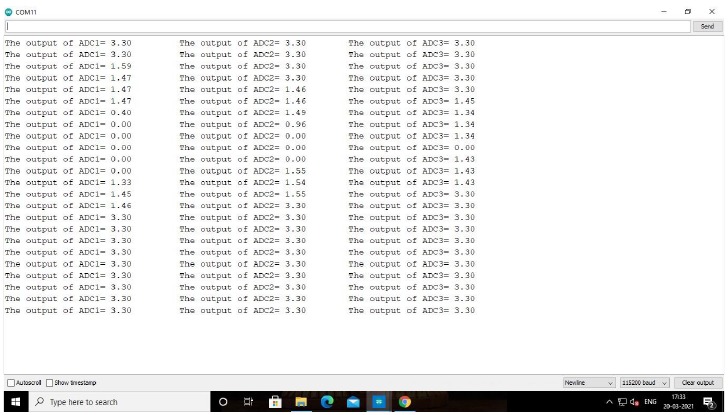Enable the Show timestamp checkbox
This screenshot has width=728, height=415.
[x=49, y=383]
